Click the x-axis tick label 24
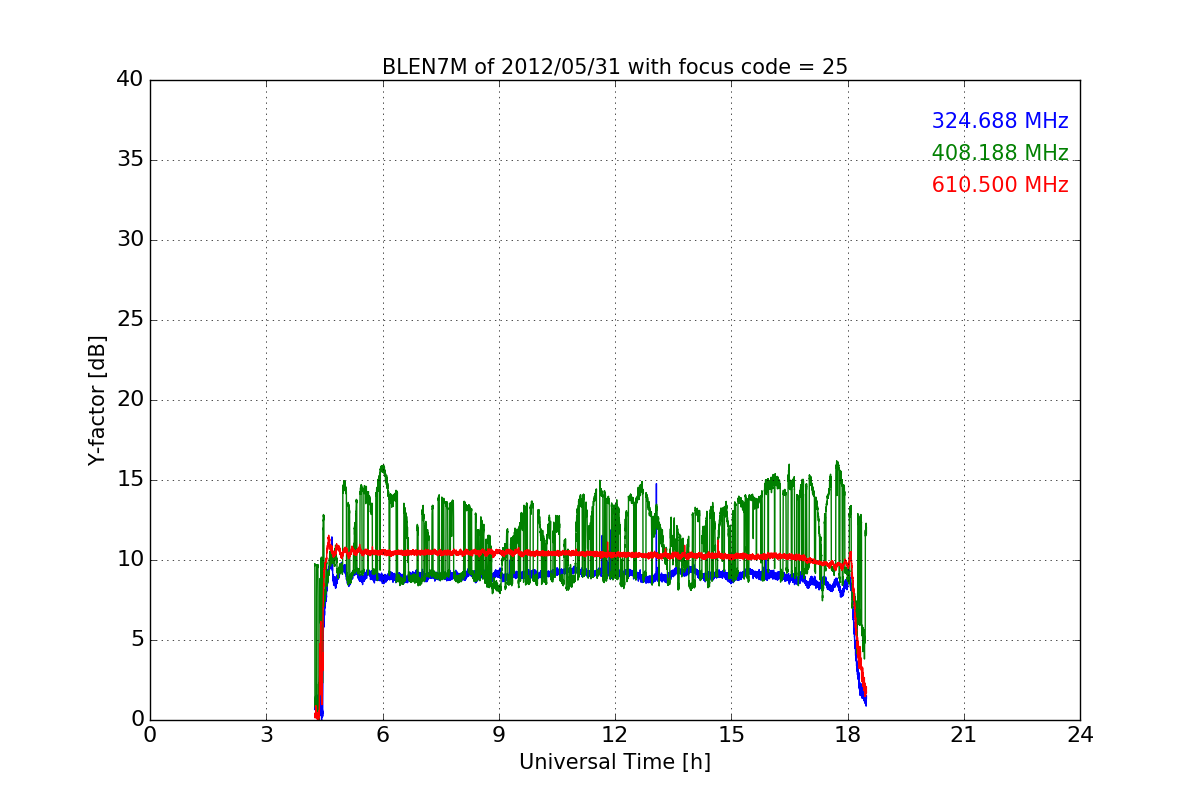The height and width of the screenshot is (800, 1200). [x=1080, y=735]
